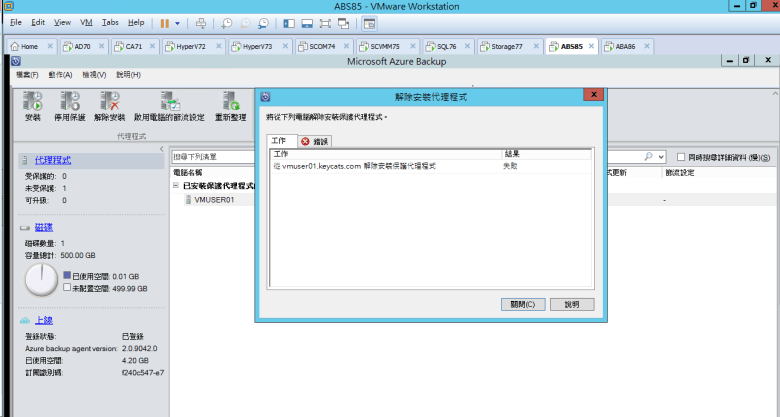Click the 解除安裝 (Uninstall) toolbar icon
This screenshot has width=780, height=417.
(109, 101)
